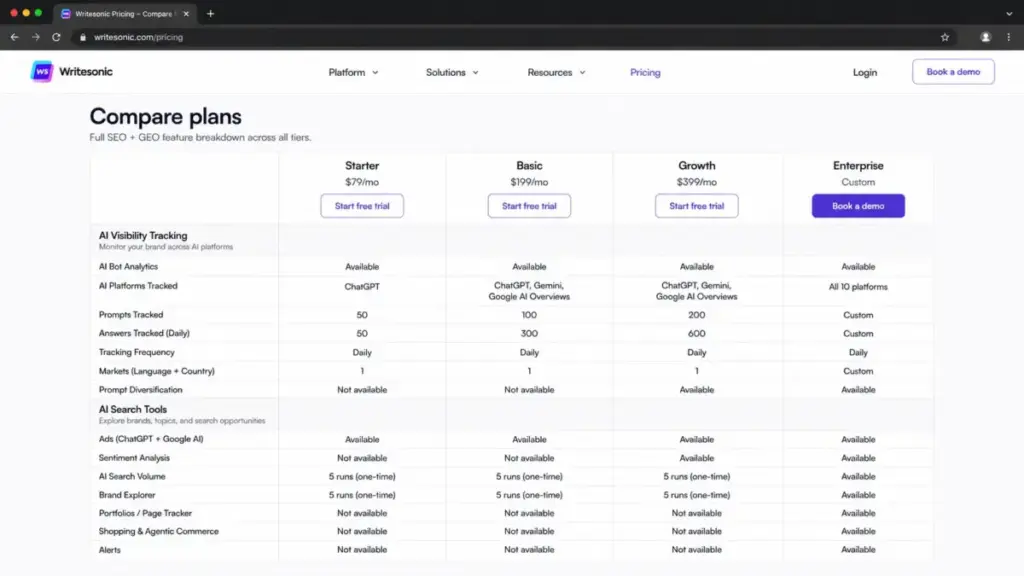Open the Pricing nav link

(x=645, y=72)
